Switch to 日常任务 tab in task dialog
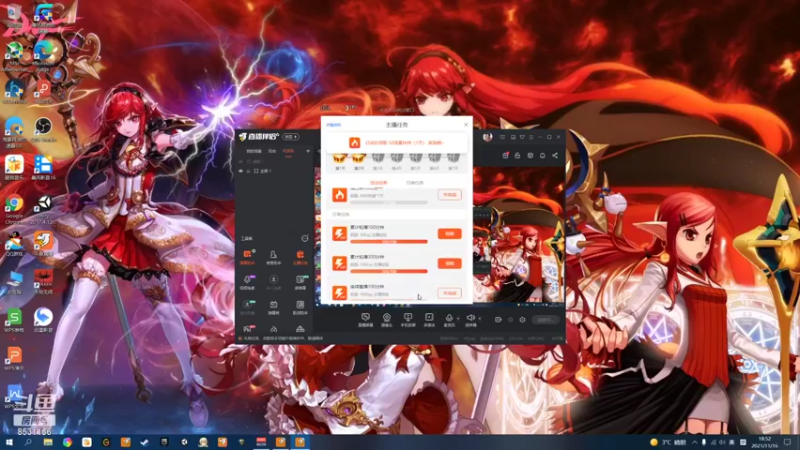Viewport: 800px width, 450px height. pyautogui.click(x=414, y=183)
